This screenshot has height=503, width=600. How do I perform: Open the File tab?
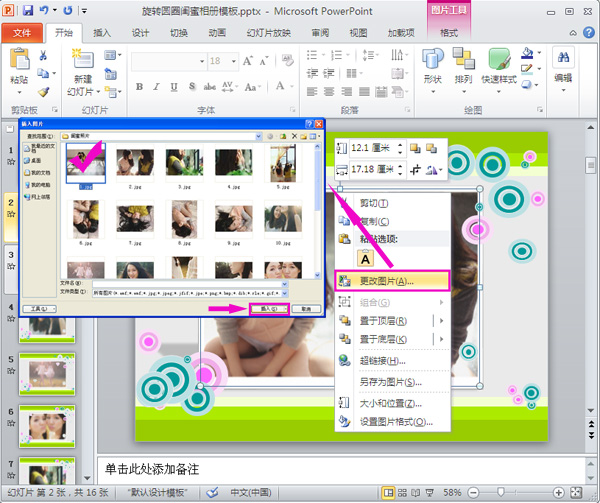point(22,33)
